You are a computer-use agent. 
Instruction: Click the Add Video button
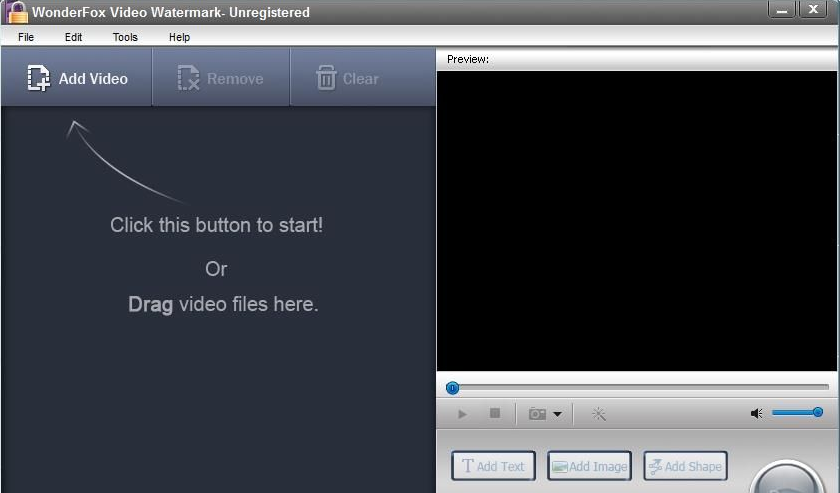(77, 78)
